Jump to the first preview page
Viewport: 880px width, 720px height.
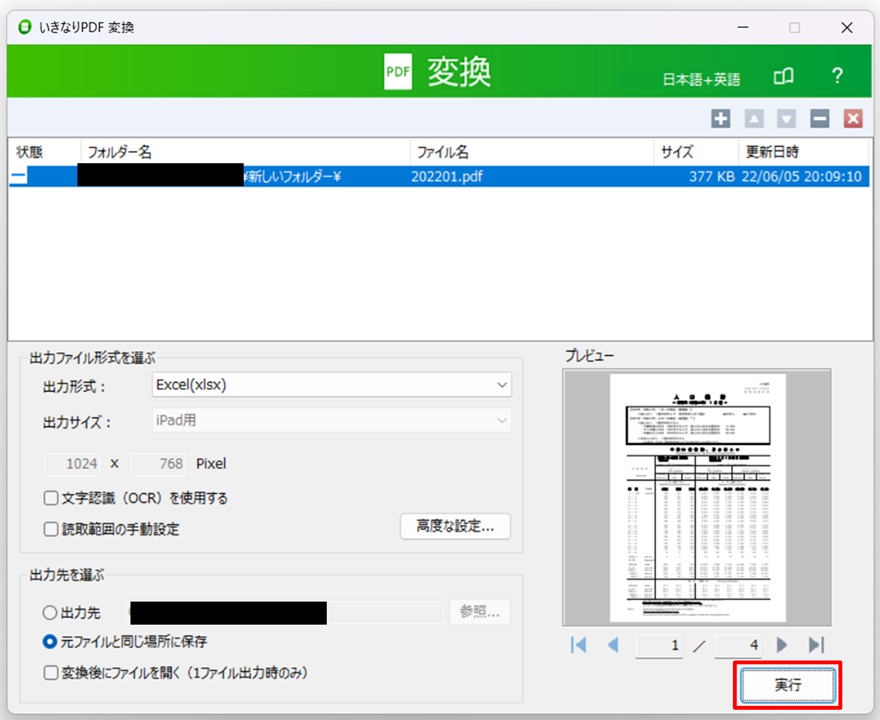pyautogui.click(x=578, y=645)
